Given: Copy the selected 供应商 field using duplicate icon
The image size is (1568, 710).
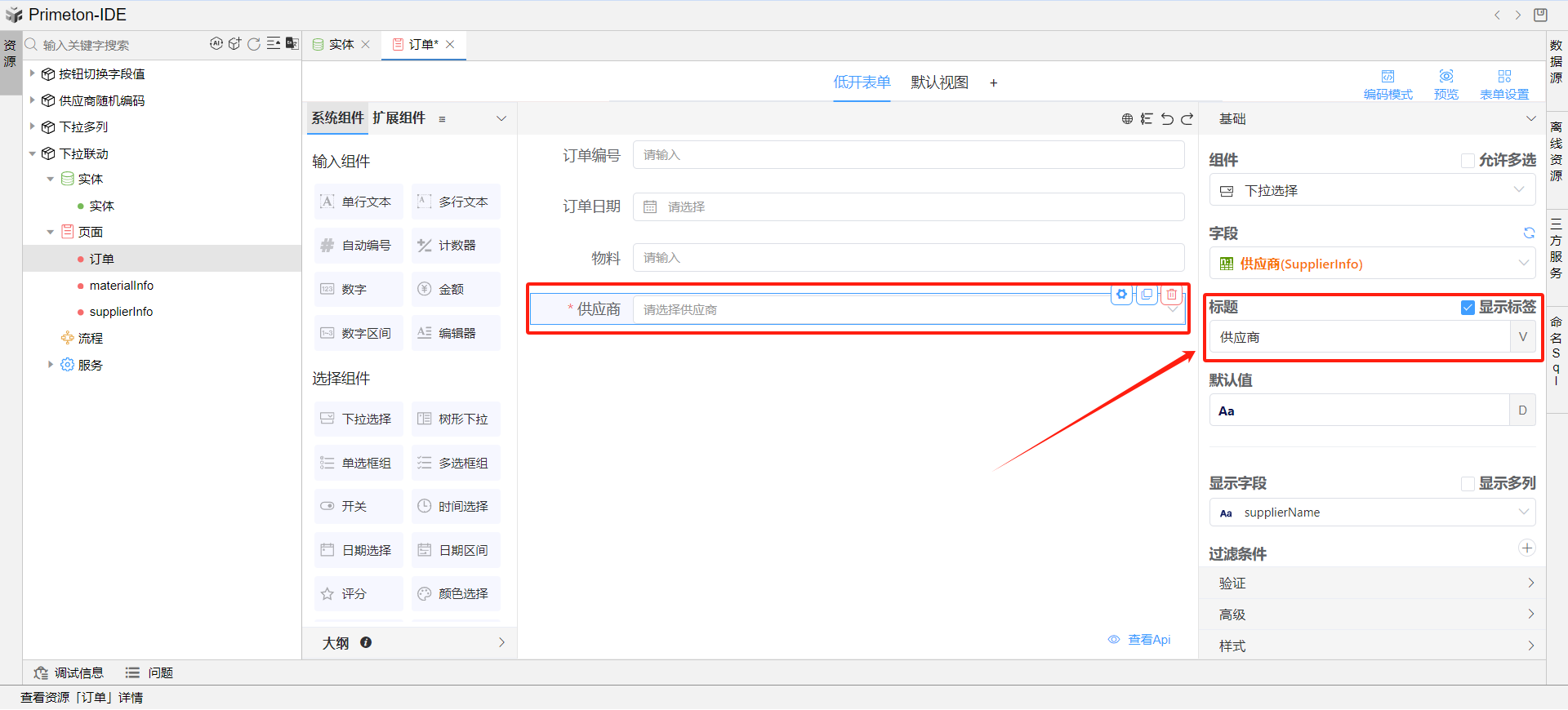Looking at the screenshot, I should point(1147,295).
